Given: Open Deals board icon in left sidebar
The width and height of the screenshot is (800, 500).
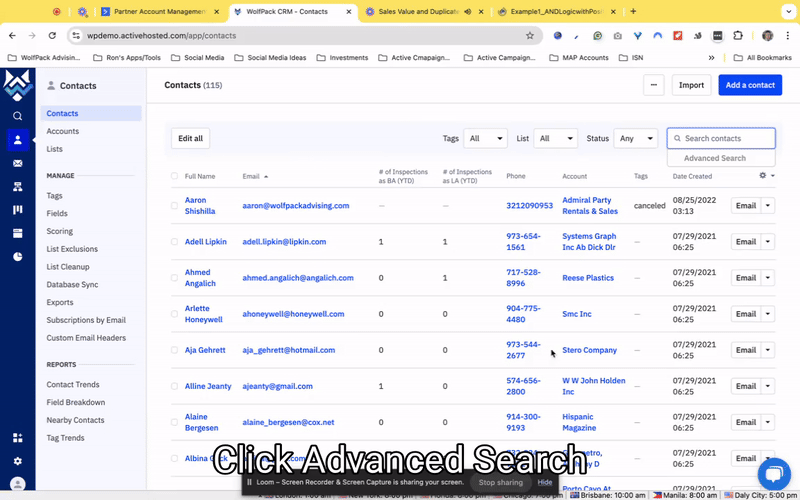Looking at the screenshot, I should (x=17, y=210).
